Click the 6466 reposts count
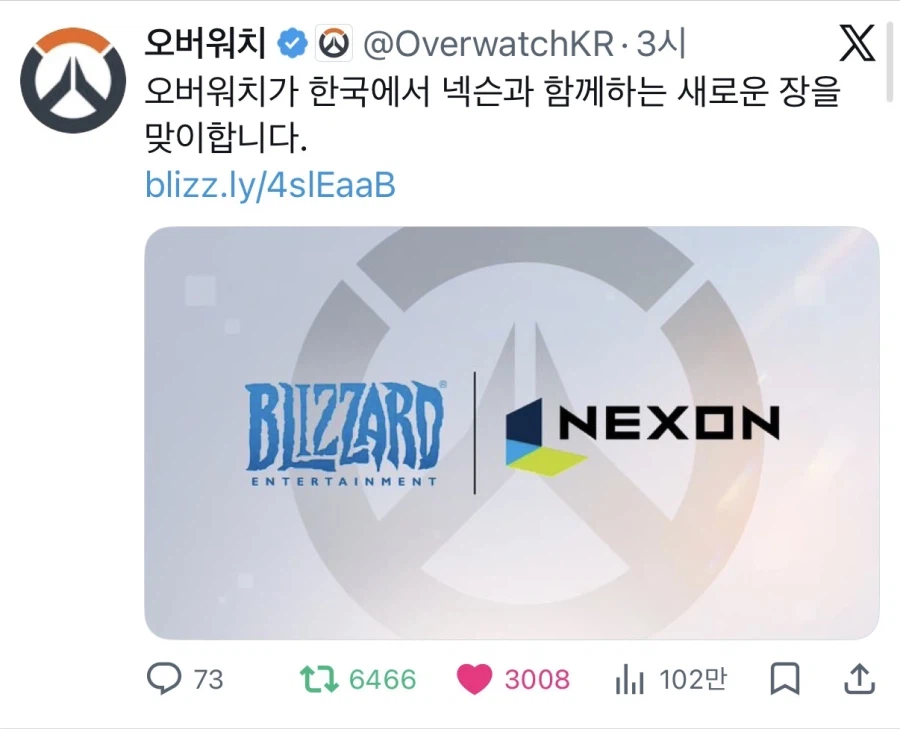900x738 pixels. (382, 679)
